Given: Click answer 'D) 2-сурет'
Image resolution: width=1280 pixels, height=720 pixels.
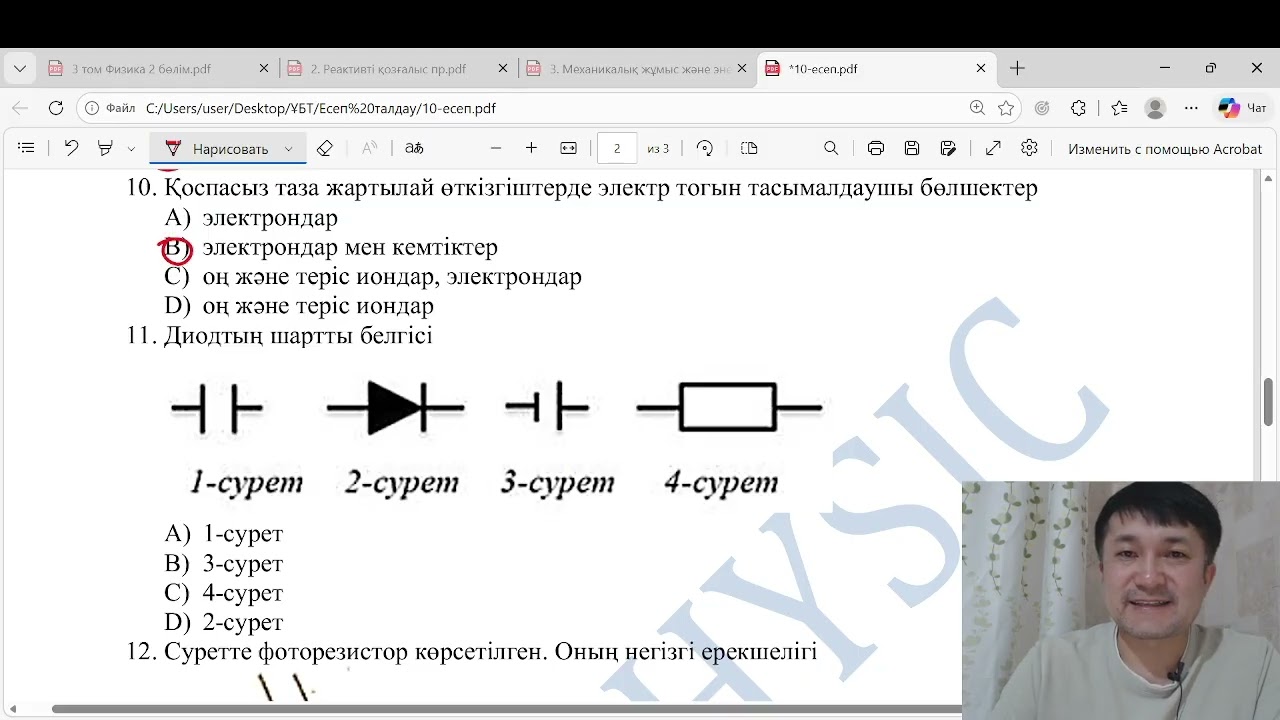Looking at the screenshot, I should (224, 622).
